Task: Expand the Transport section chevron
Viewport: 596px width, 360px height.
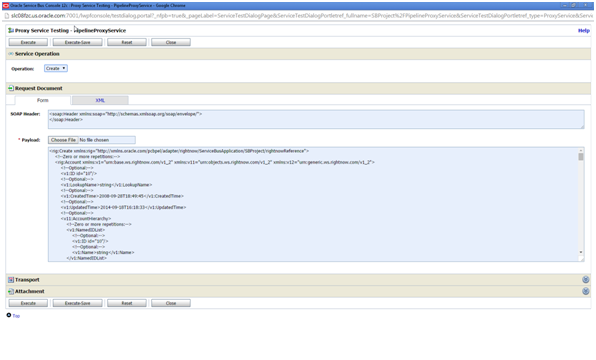Action: (x=585, y=280)
